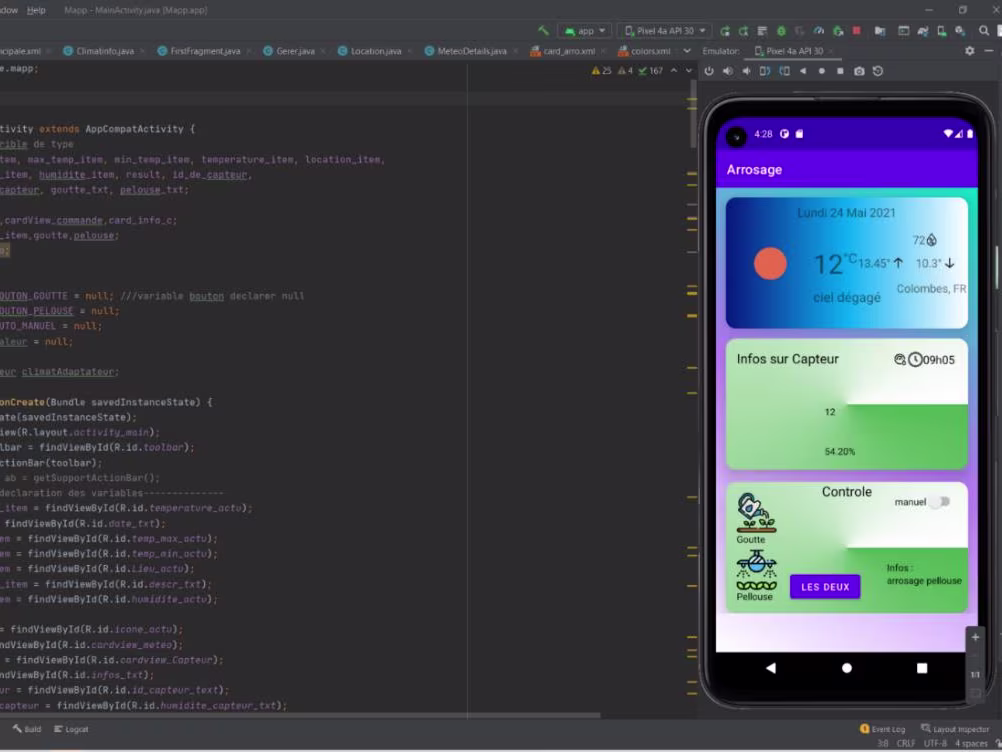Image resolution: width=1002 pixels, height=752 pixels.
Task: Click the 4 spaces indent status entry
Action: (971, 743)
